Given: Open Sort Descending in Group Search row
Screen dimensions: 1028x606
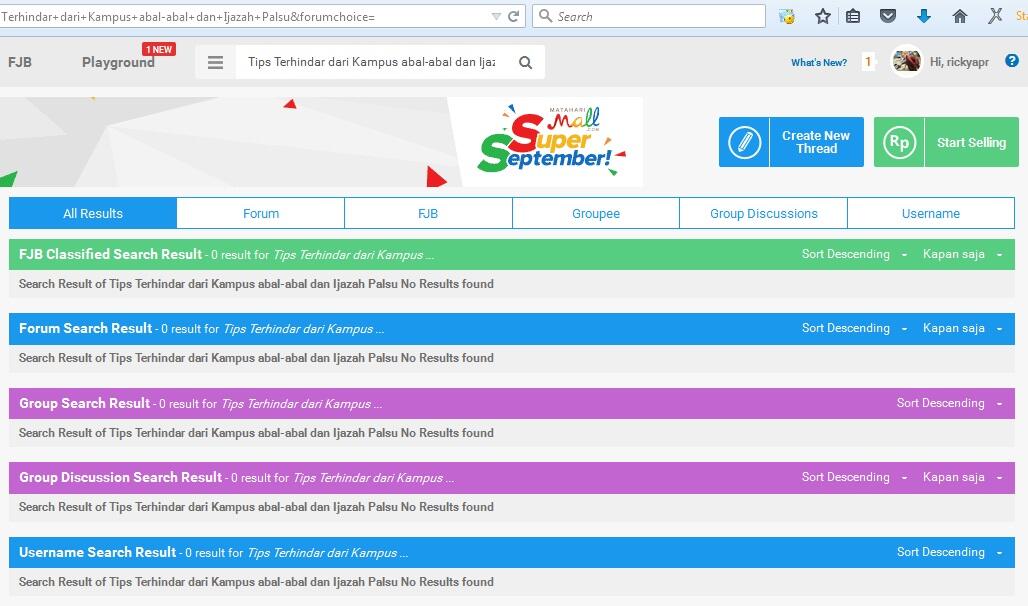Looking at the screenshot, I should pos(949,403).
